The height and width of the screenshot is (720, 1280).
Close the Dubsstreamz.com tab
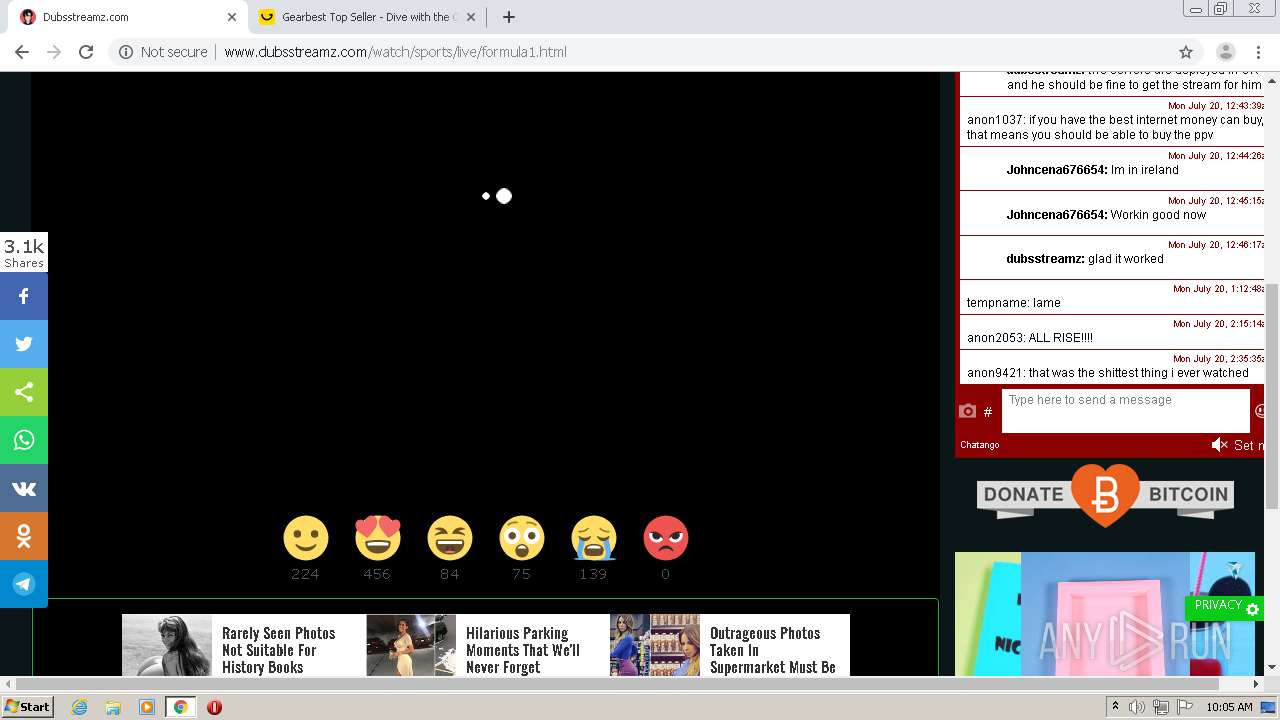(232, 17)
